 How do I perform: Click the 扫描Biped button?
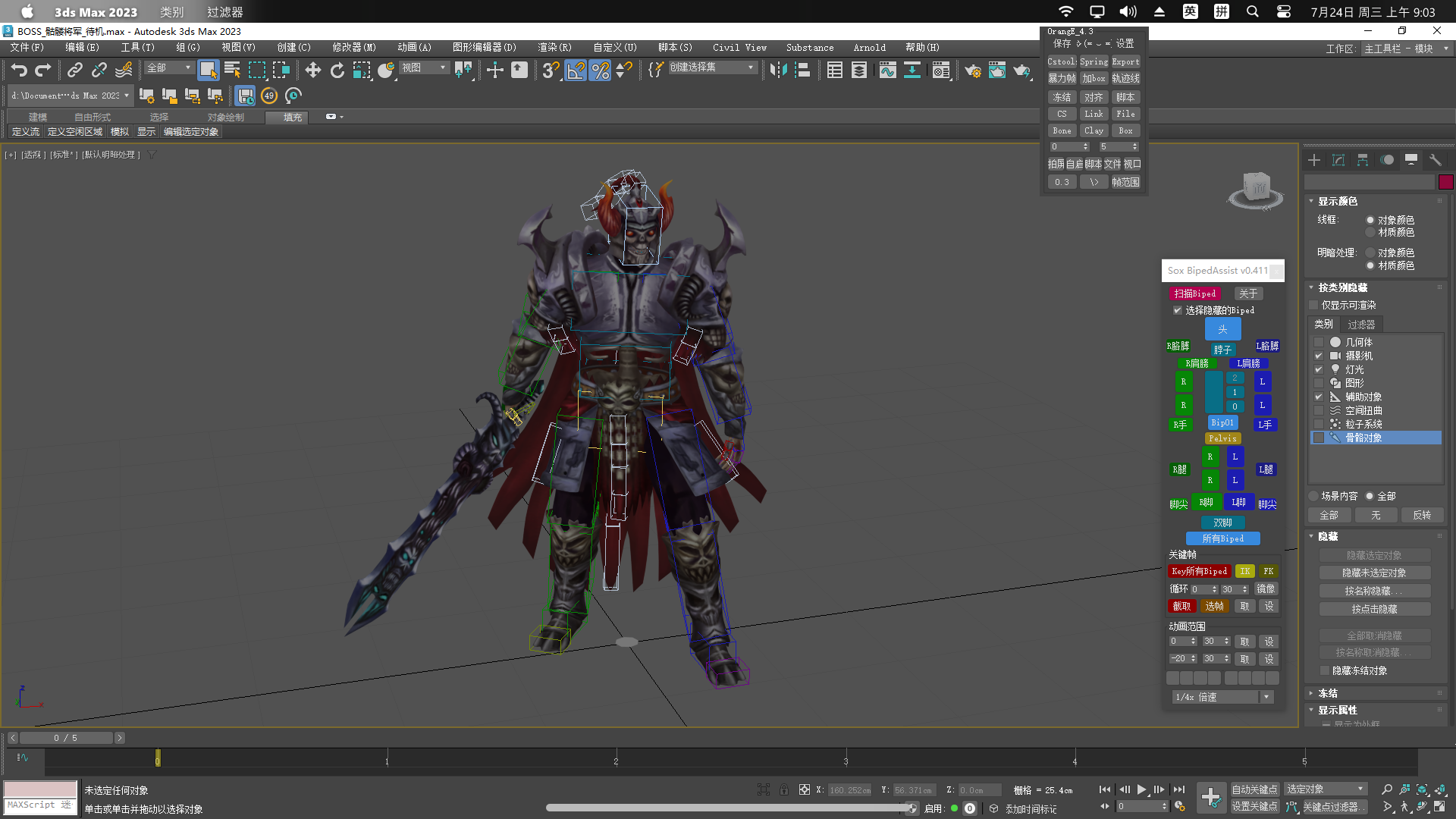pos(1194,293)
